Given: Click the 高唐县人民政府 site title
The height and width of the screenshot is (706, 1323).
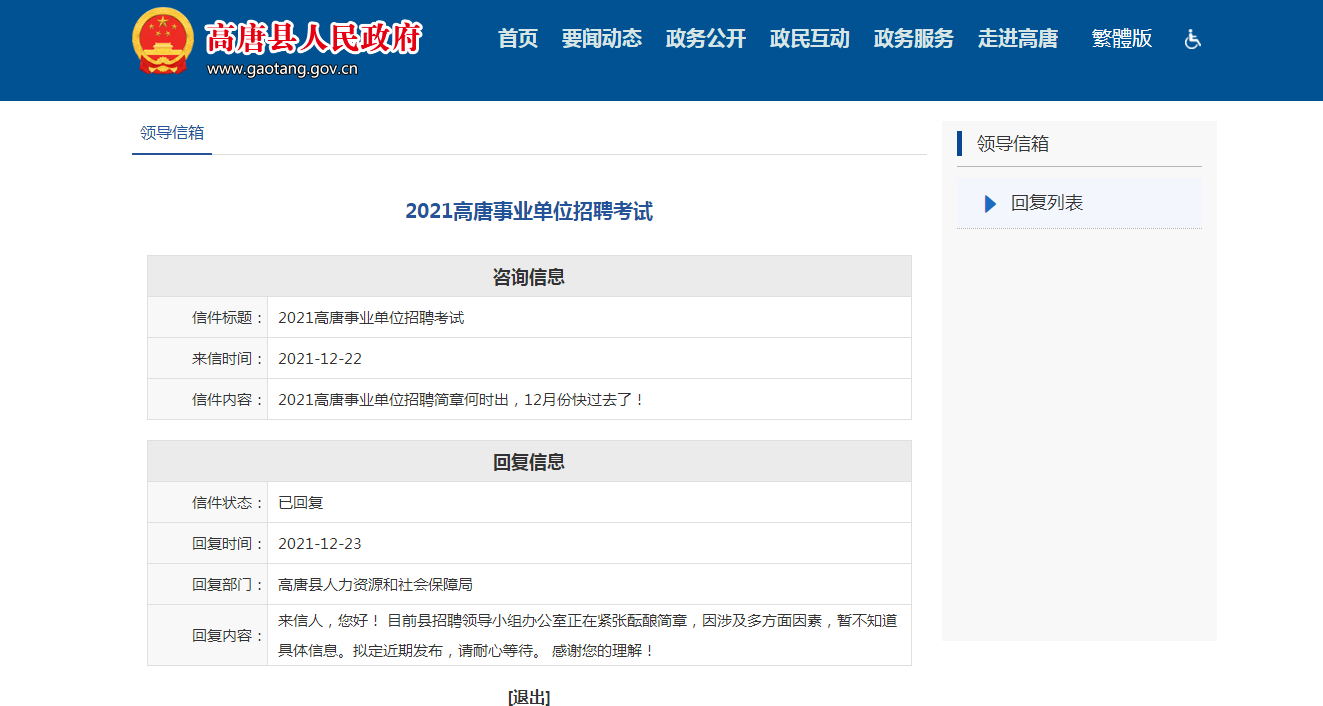Looking at the screenshot, I should [313, 37].
